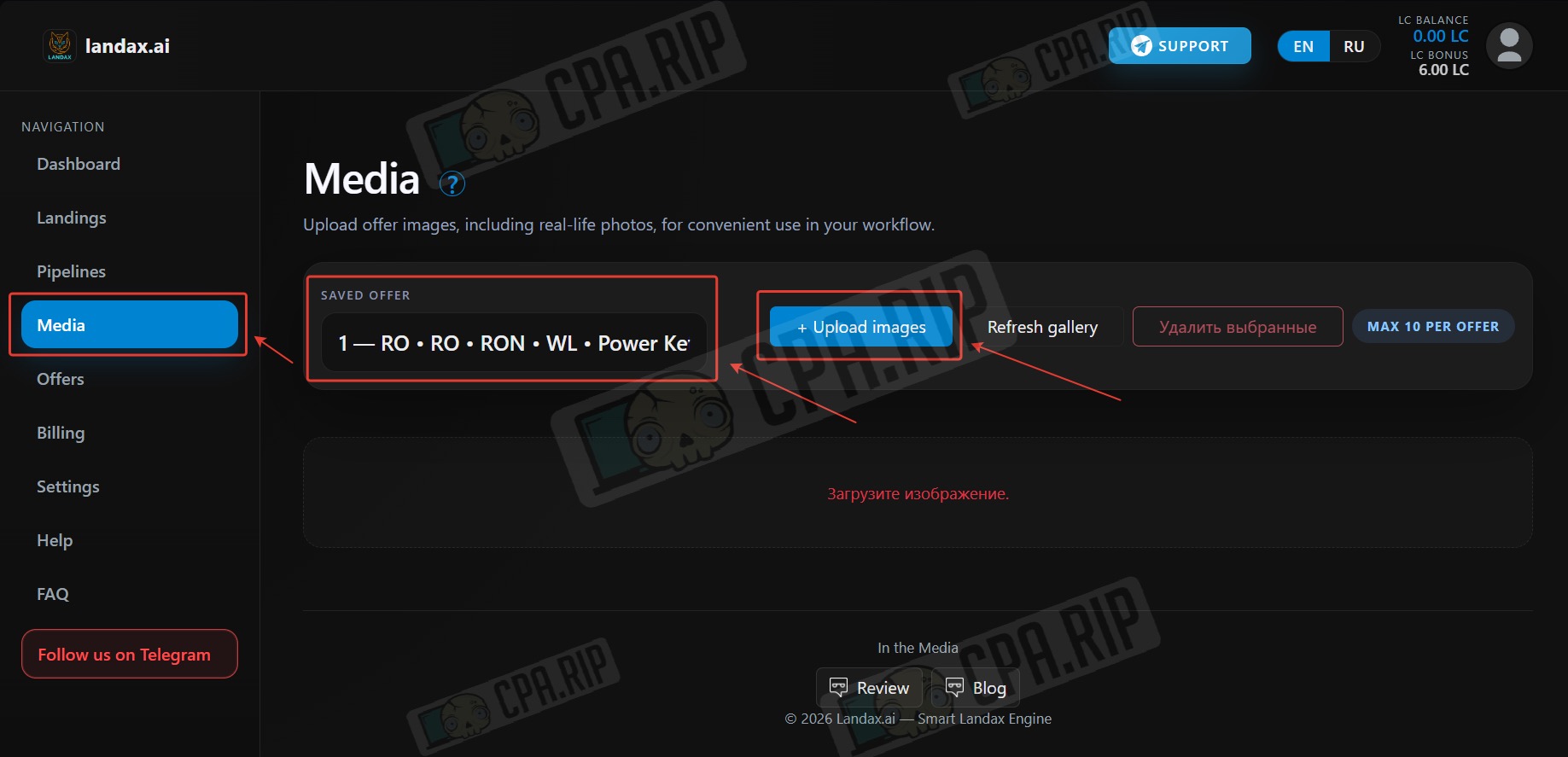Select the Offers navigation item

61,379
